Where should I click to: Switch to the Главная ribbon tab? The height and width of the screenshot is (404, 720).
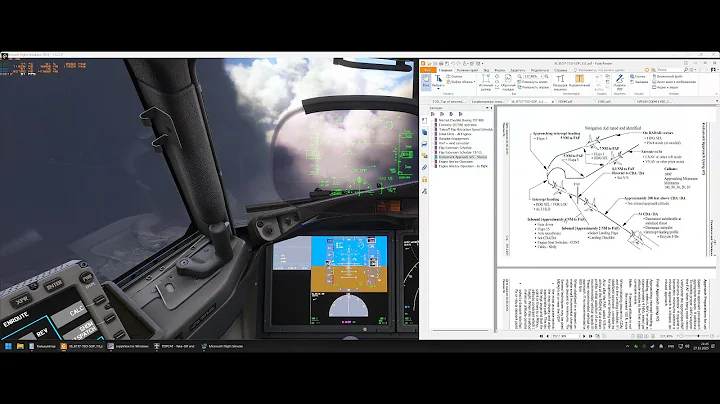pos(445,70)
